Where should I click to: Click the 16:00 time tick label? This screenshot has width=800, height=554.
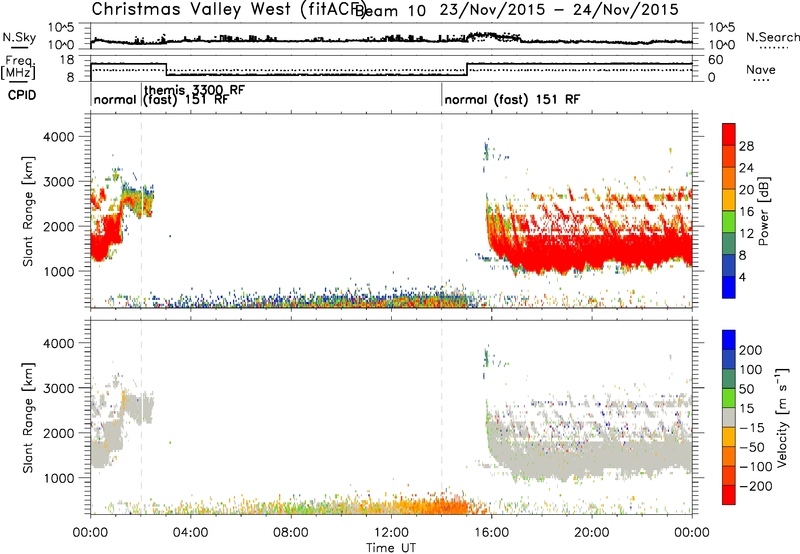pos(491,533)
